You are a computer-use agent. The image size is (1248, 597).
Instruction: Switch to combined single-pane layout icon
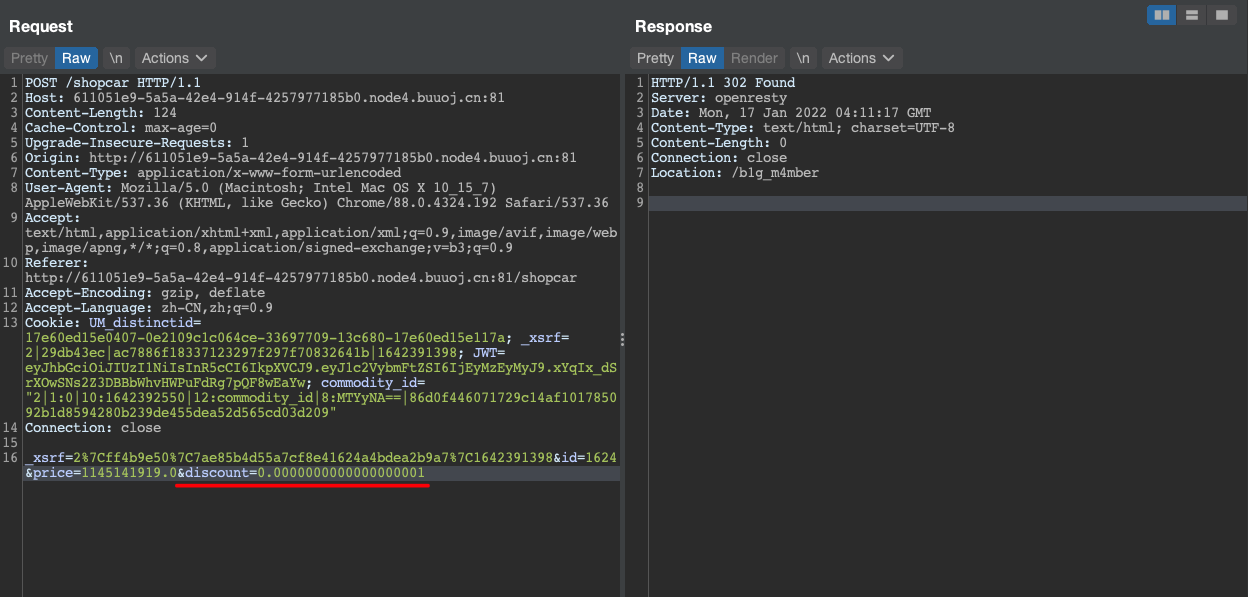tap(1222, 14)
